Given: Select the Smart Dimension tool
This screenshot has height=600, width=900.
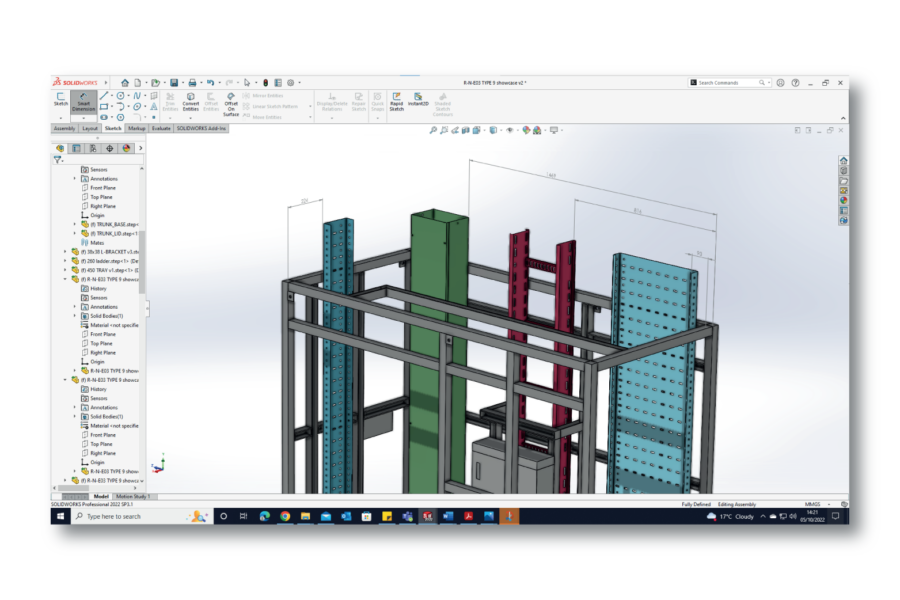Looking at the screenshot, I should point(83,102).
